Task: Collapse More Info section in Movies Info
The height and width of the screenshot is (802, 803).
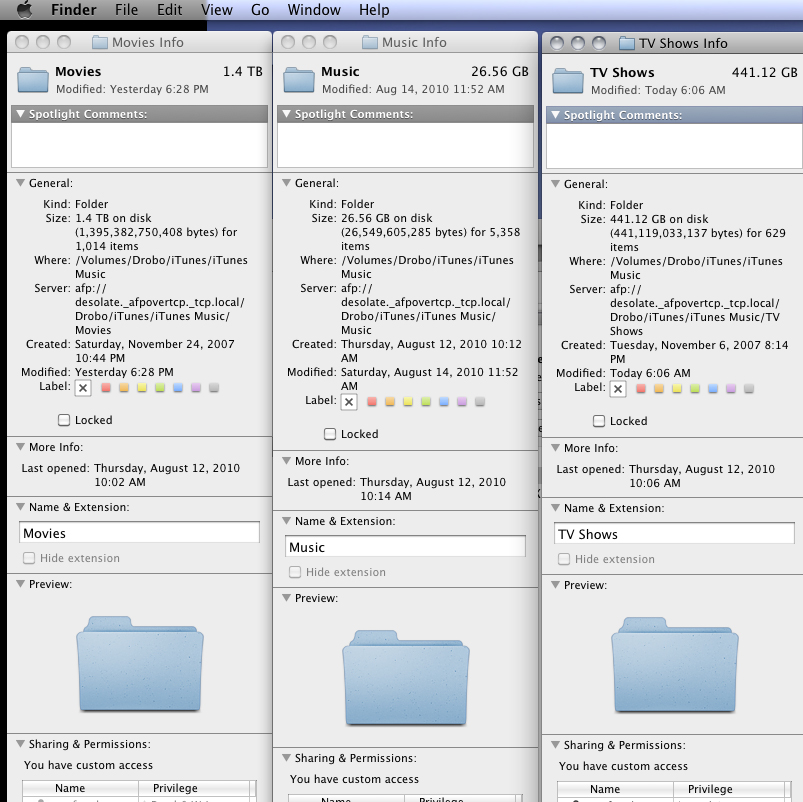Action: pyautogui.click(x=20, y=447)
